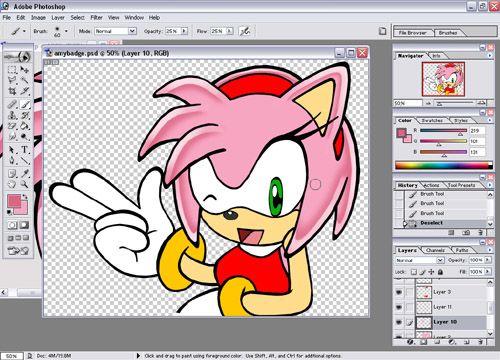The height and width of the screenshot is (360, 500).
Task: Select the Healing Brush tool
Action: pyautogui.click(x=12, y=105)
